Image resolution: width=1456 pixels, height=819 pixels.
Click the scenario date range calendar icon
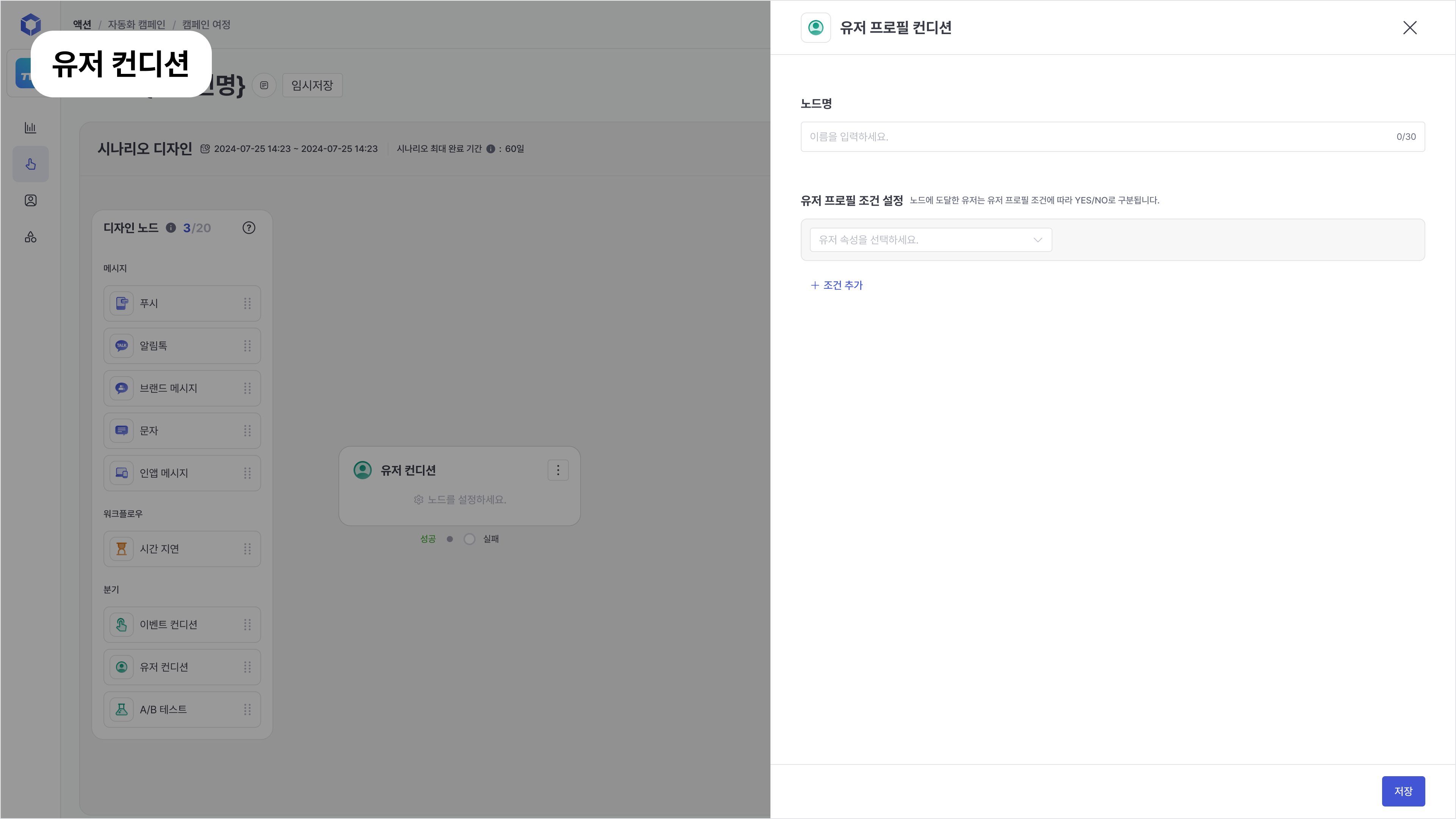click(x=205, y=149)
